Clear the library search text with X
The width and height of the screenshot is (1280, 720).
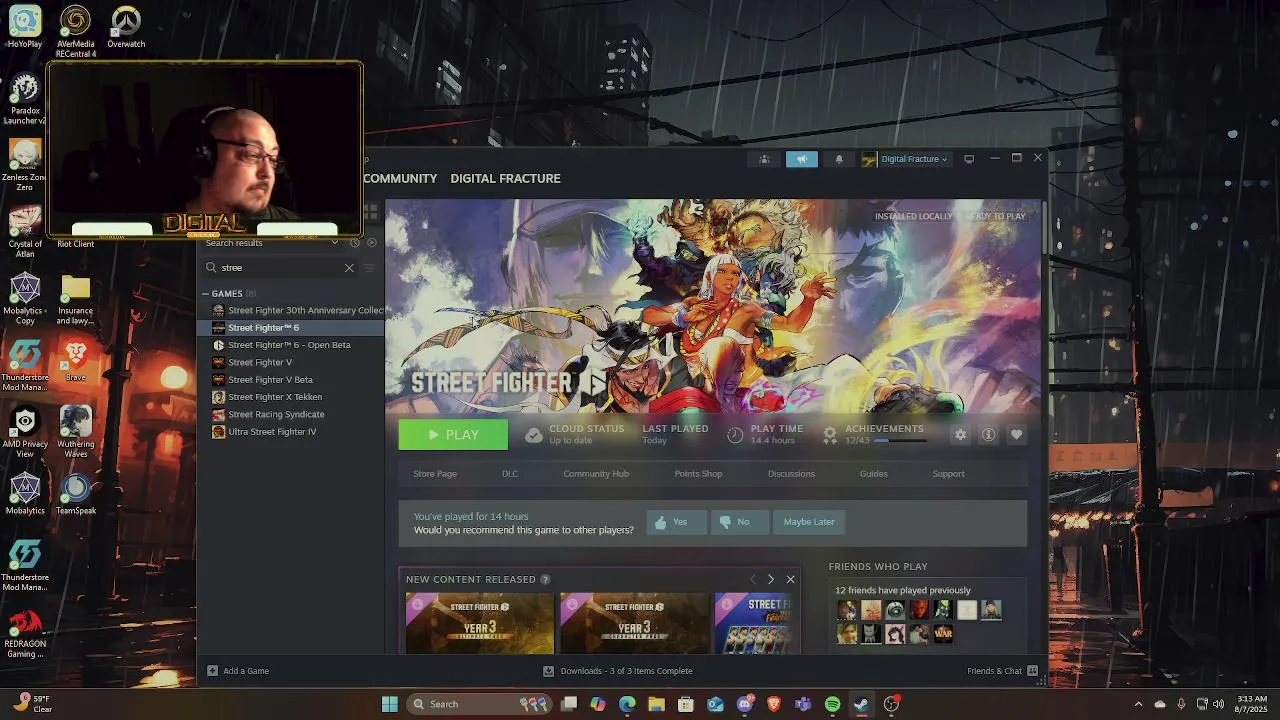pyautogui.click(x=349, y=268)
